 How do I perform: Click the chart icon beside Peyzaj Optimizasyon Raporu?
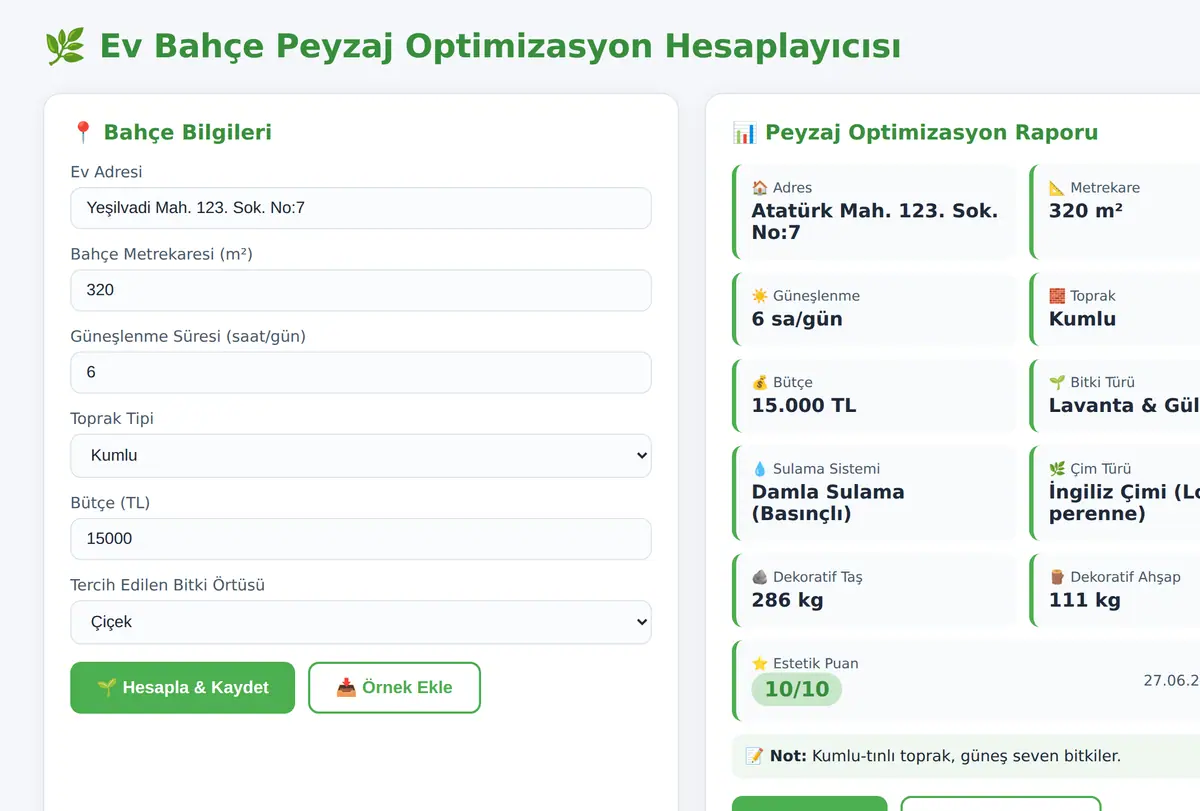coord(744,132)
